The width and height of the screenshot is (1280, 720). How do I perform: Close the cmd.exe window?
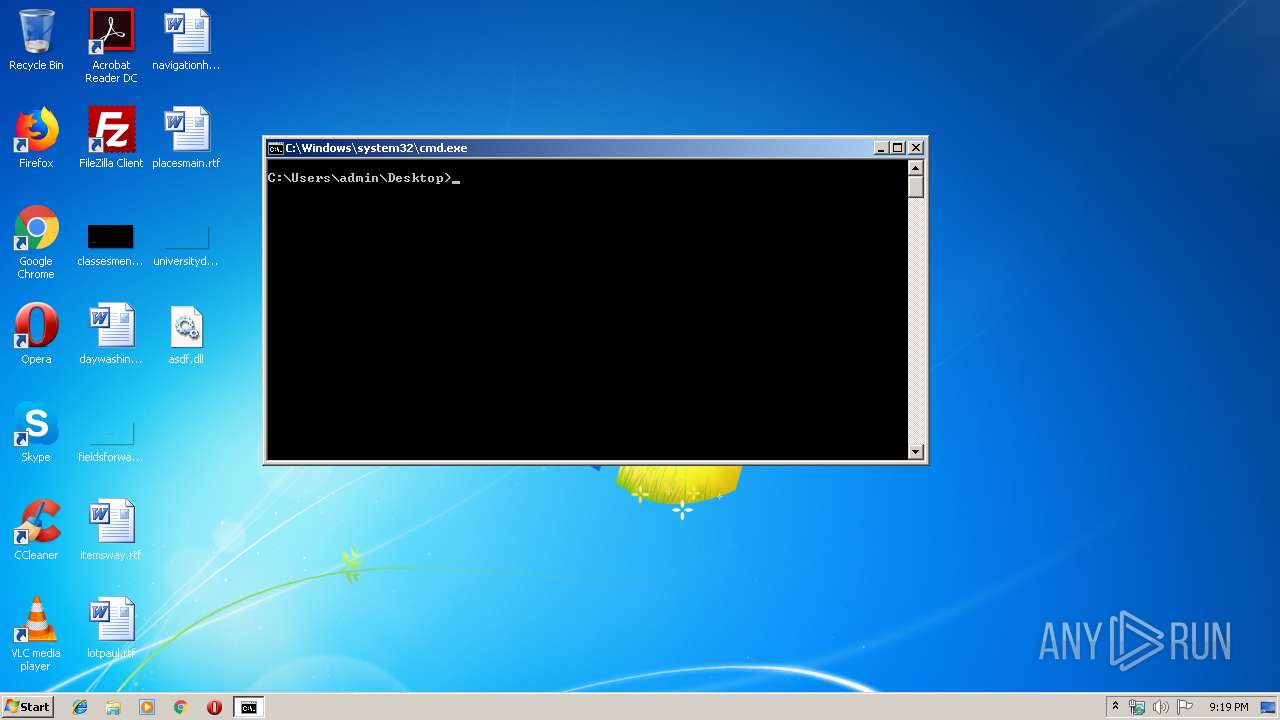[x=915, y=148]
